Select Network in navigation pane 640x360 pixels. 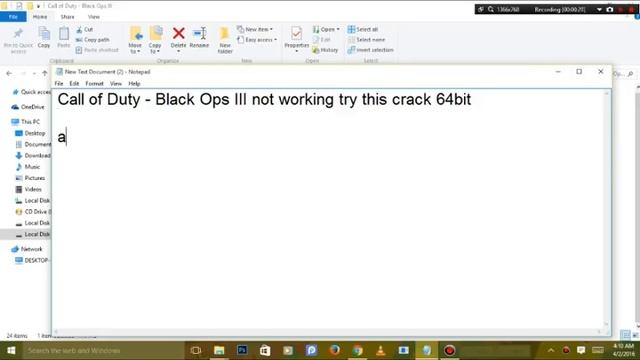pos(27,249)
